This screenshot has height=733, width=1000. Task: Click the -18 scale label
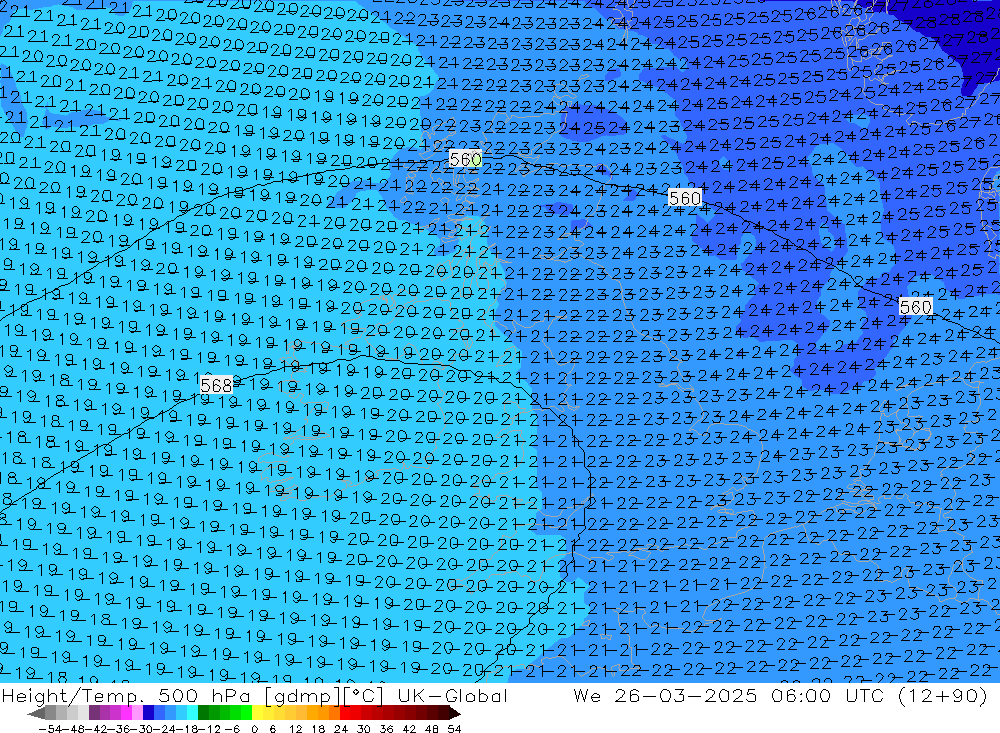pos(187,729)
